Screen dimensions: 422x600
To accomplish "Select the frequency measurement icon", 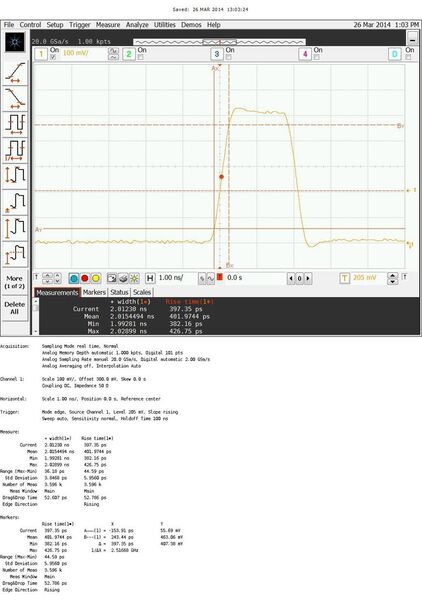I will [x=15, y=150].
